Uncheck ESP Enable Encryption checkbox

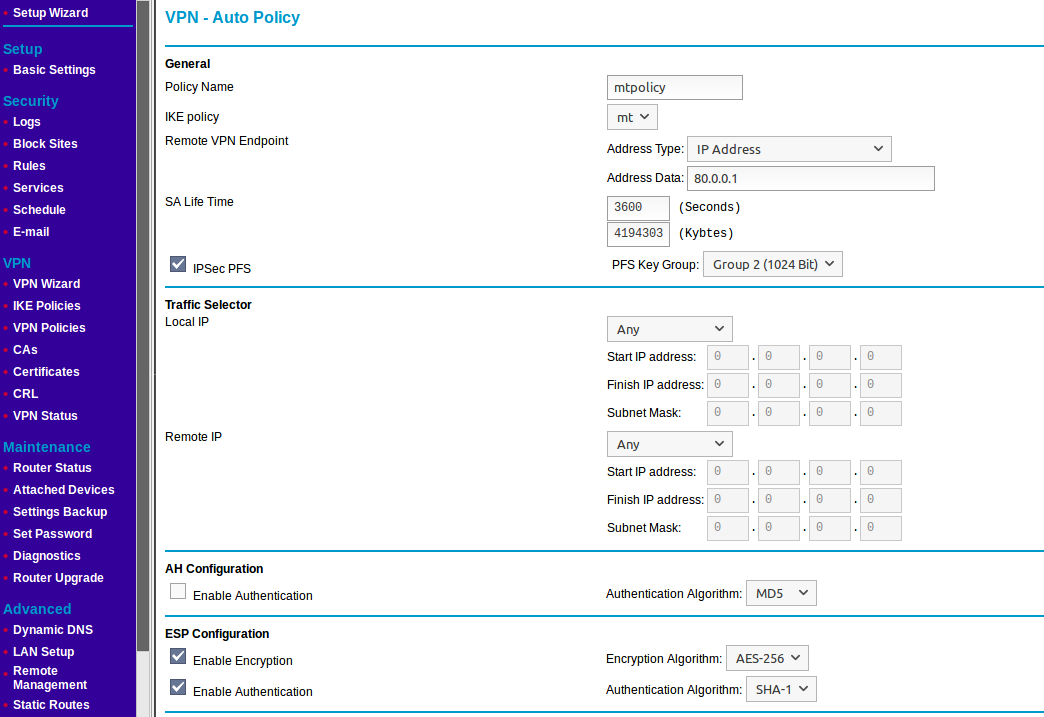point(178,656)
